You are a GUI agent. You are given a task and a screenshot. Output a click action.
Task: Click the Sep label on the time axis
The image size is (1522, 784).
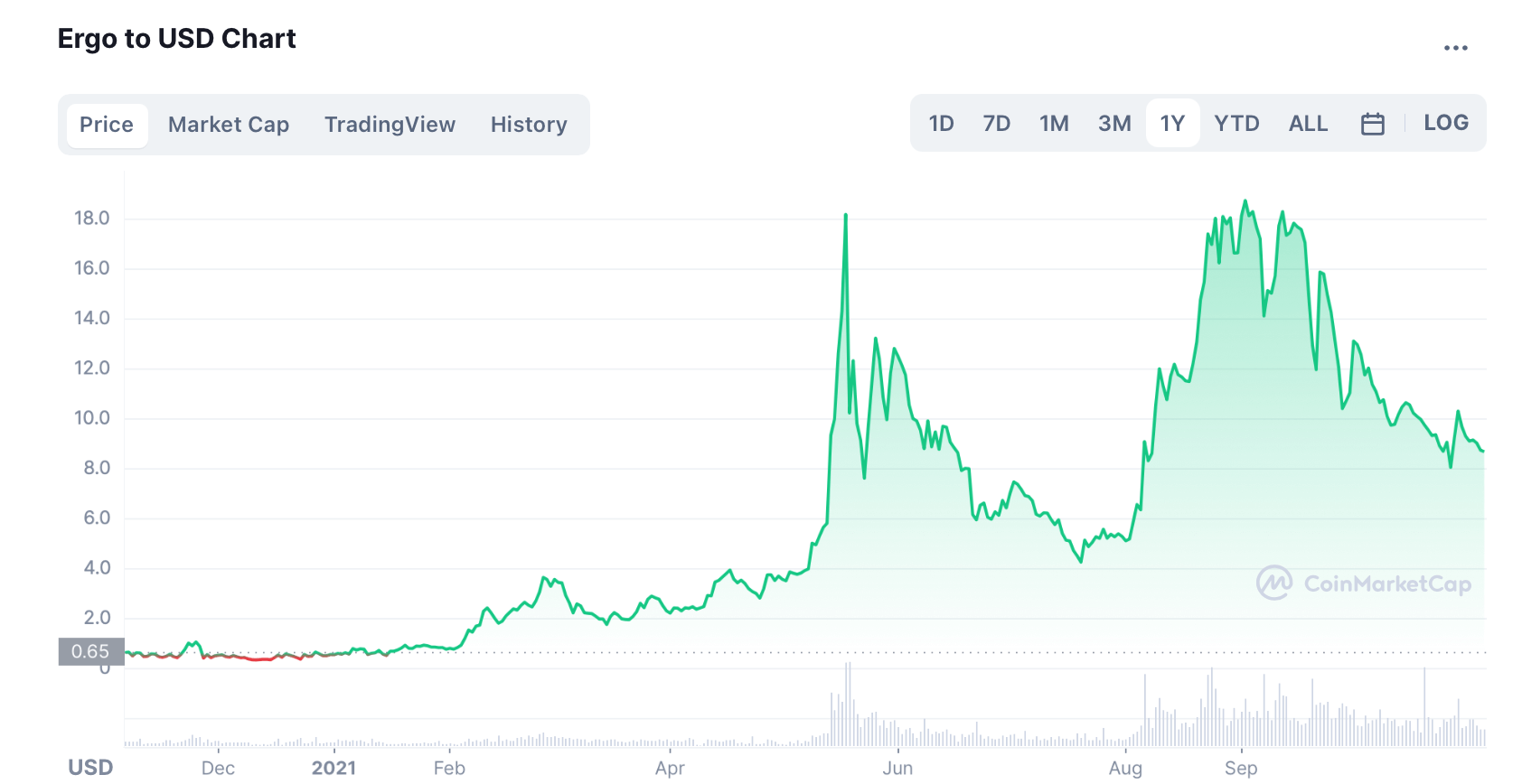(x=1241, y=768)
